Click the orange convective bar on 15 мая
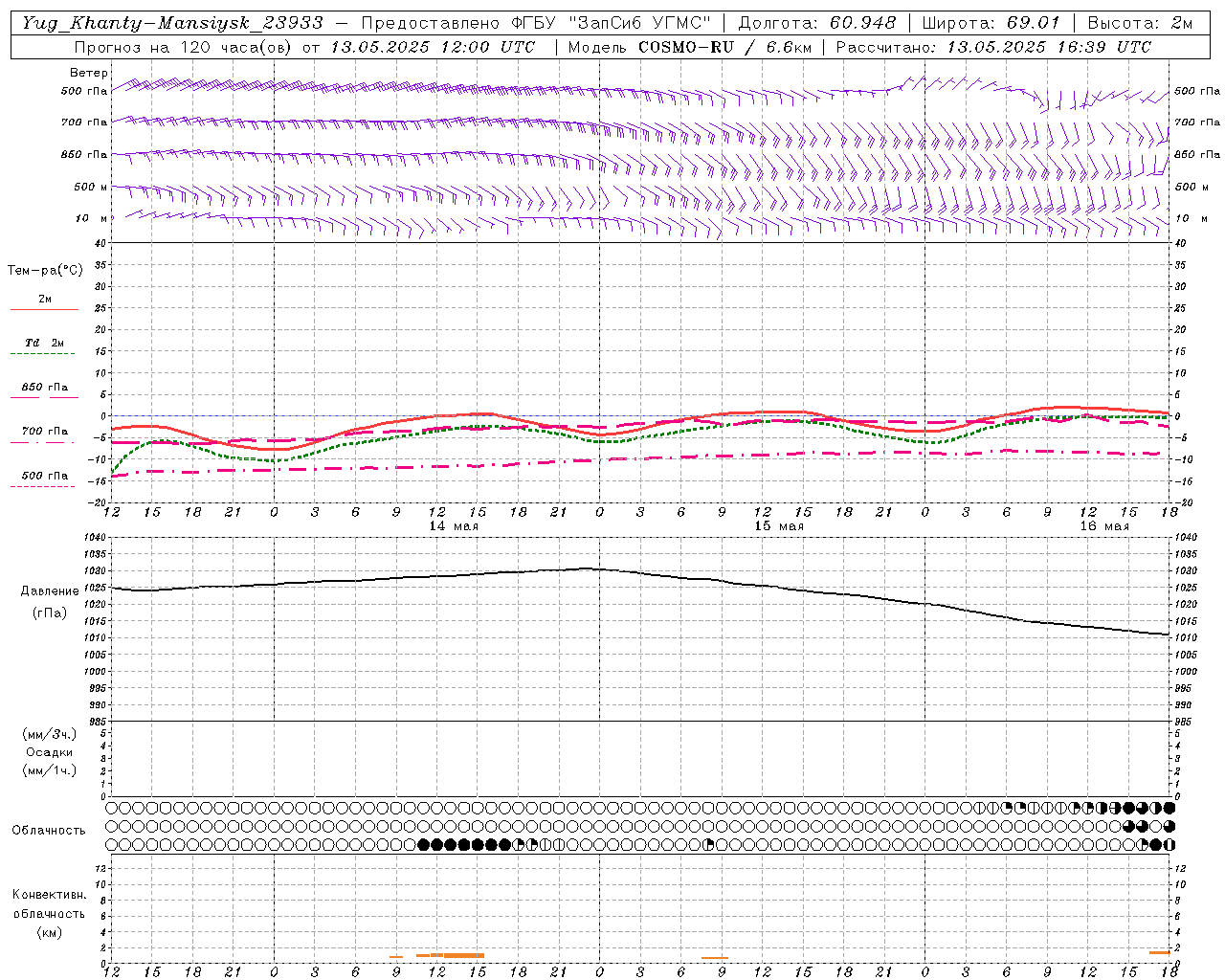1225x980 pixels. pos(715,957)
